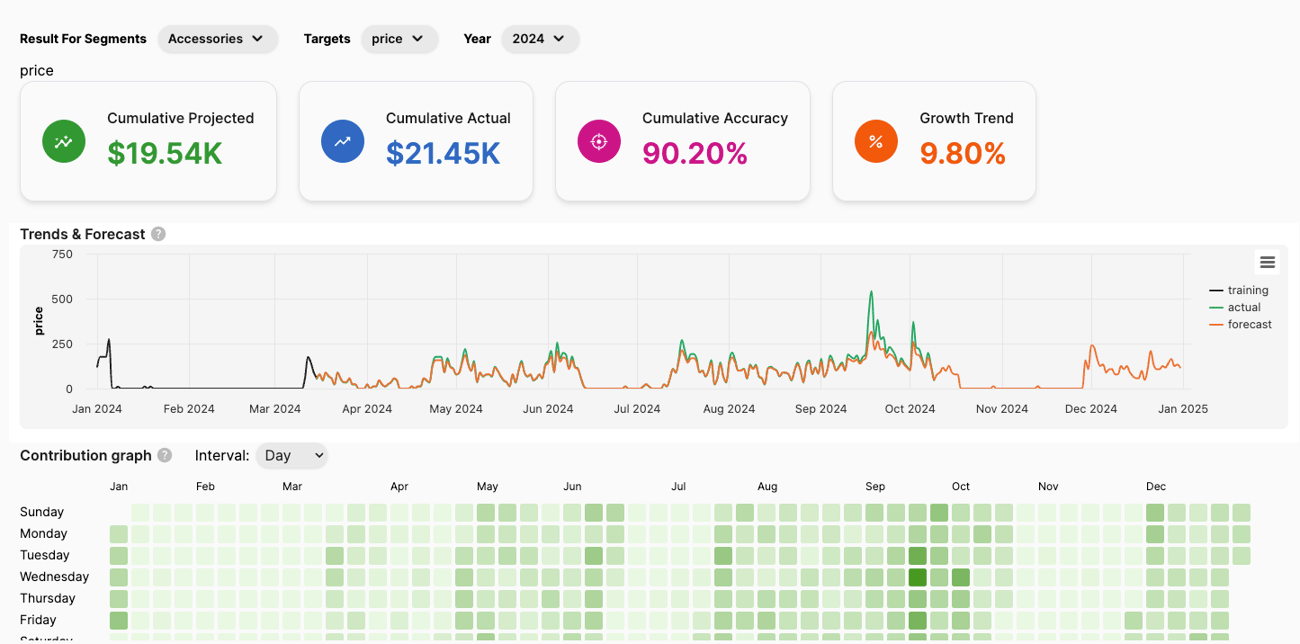Click the Year label

[x=477, y=39]
